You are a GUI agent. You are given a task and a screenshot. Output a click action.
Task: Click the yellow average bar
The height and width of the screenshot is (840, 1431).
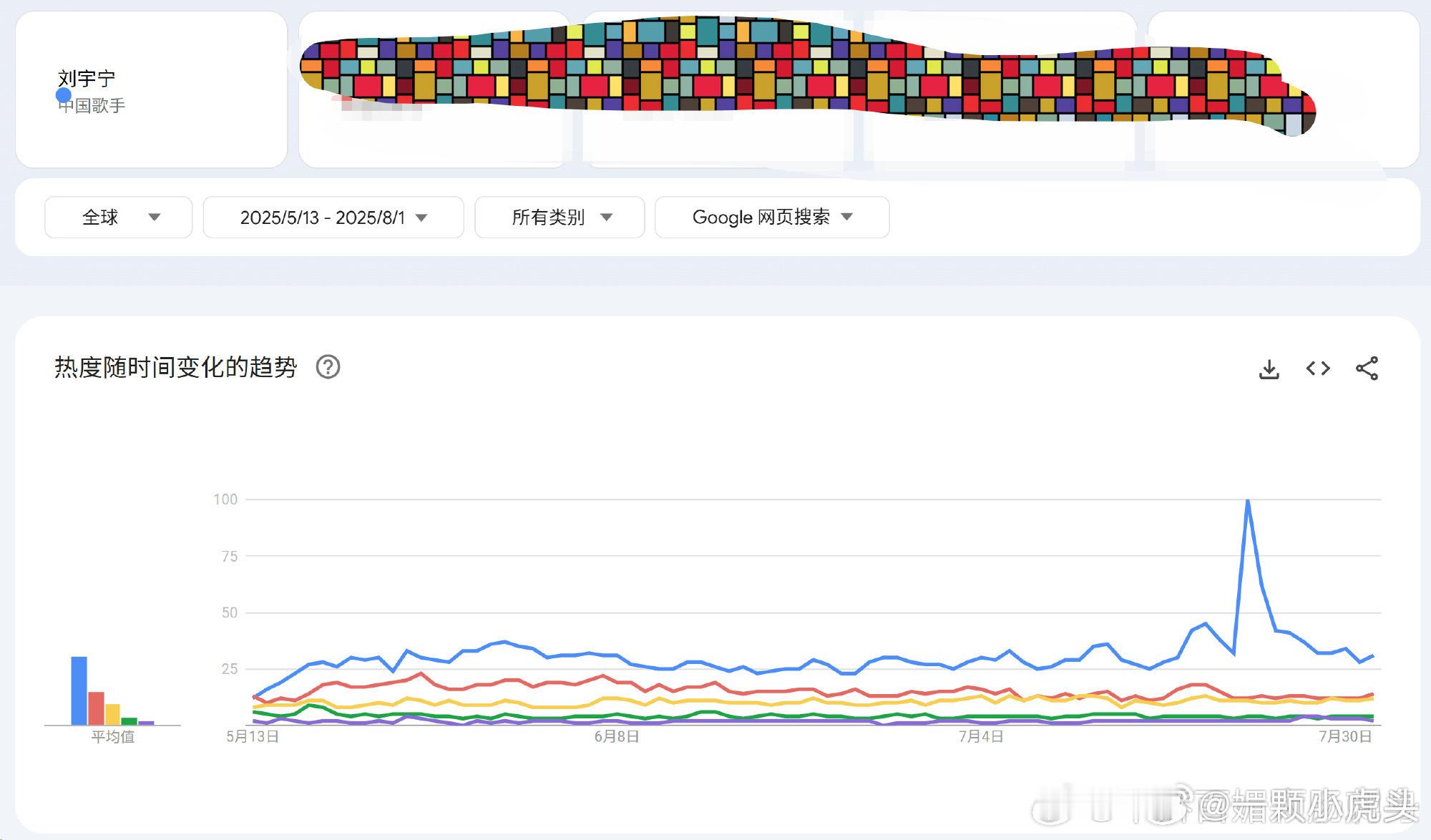point(112,714)
